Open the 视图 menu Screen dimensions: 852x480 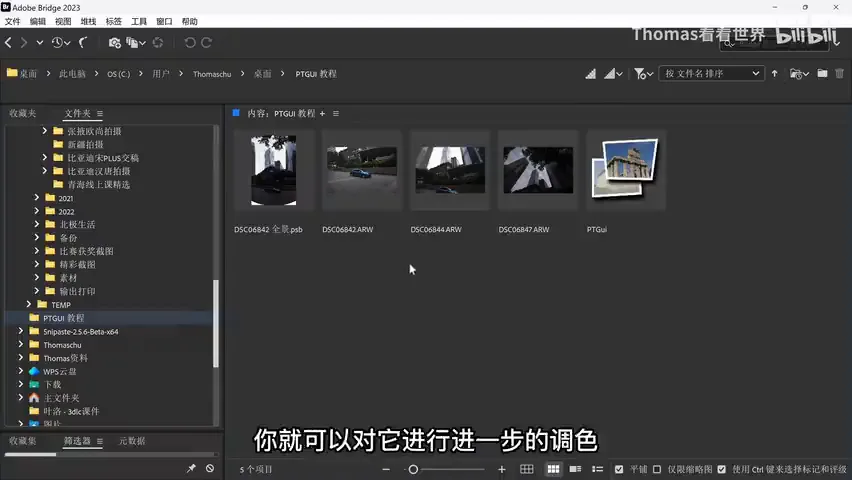[63, 21]
